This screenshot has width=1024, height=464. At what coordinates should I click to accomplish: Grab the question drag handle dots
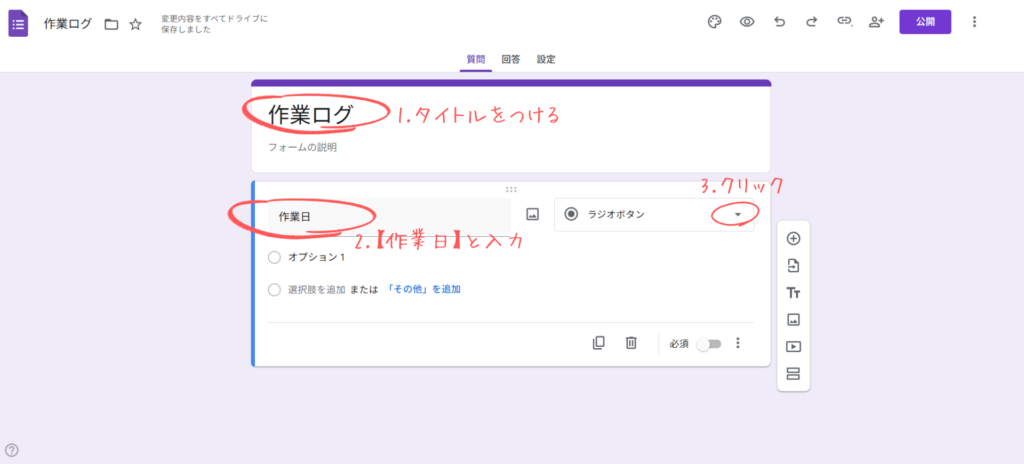click(x=511, y=190)
